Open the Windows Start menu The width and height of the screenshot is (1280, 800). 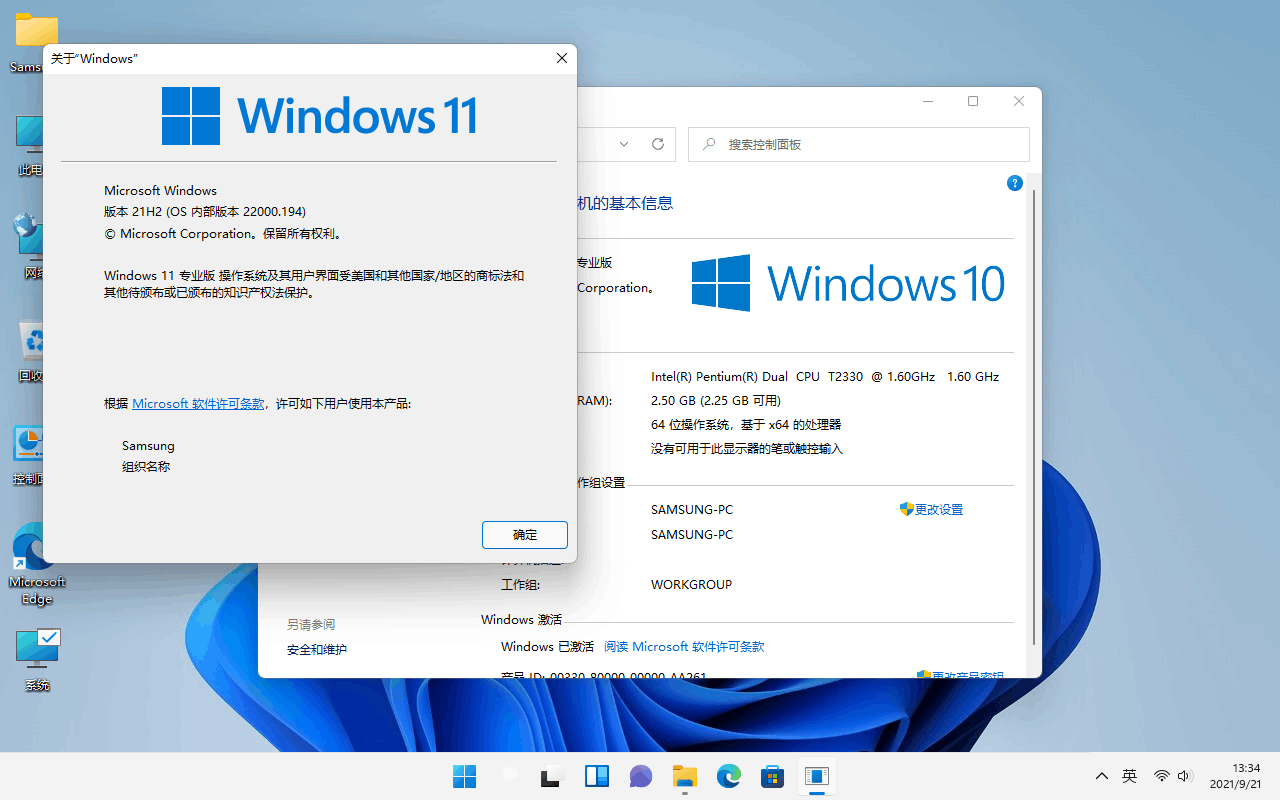point(464,776)
